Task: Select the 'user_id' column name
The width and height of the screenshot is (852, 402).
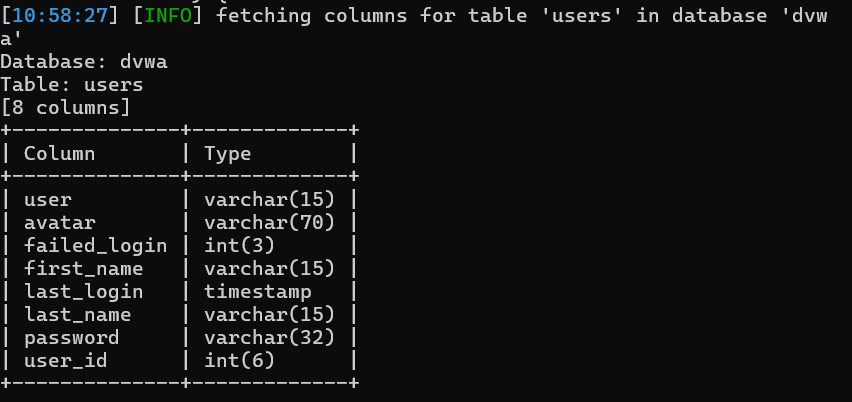Action: tap(65, 361)
